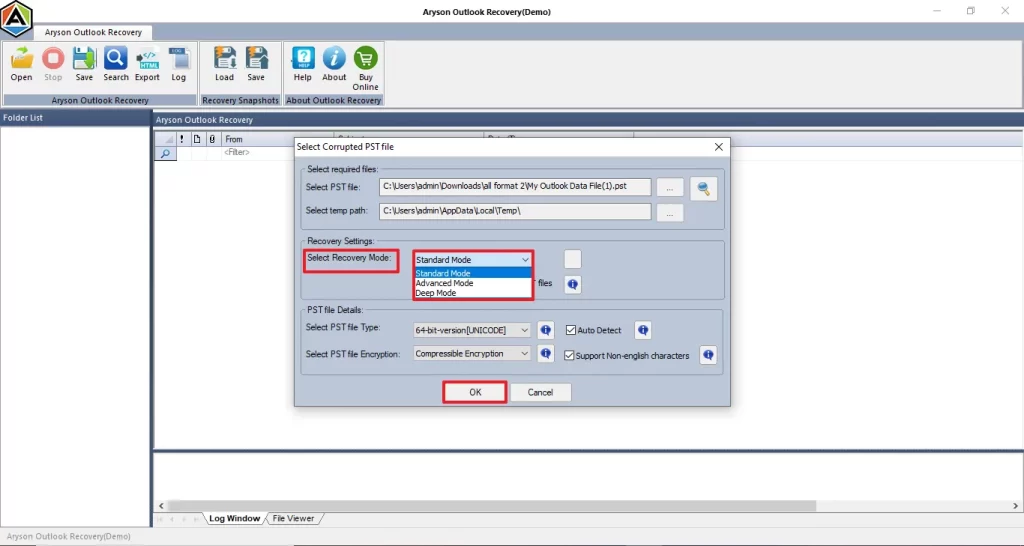Click the importance column header icon
Viewport: 1024px width, 546px height.
[182, 139]
